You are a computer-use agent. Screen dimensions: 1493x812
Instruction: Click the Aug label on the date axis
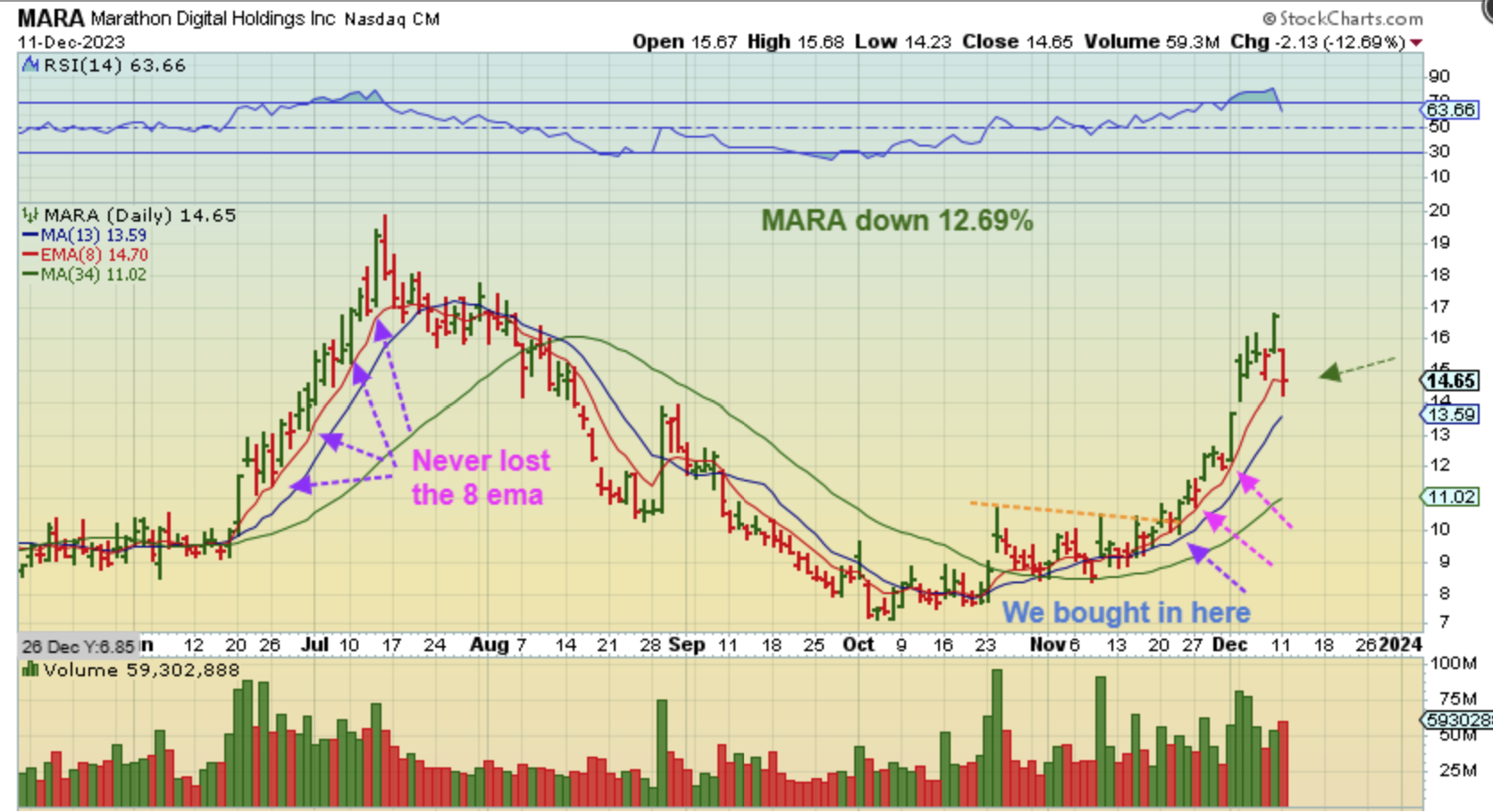[x=489, y=645]
